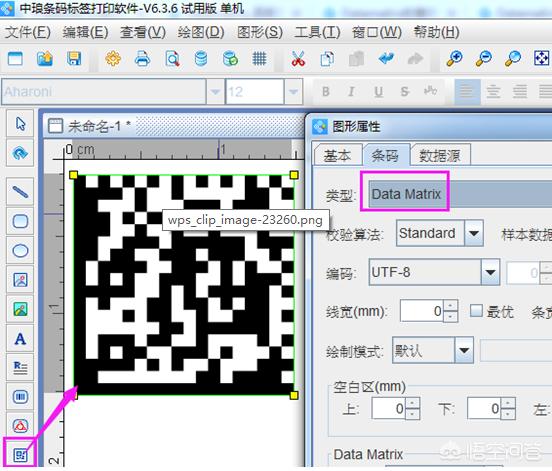Screen dimensions: 552x471
Task: Select the line drawing tool
Action: click(x=20, y=192)
